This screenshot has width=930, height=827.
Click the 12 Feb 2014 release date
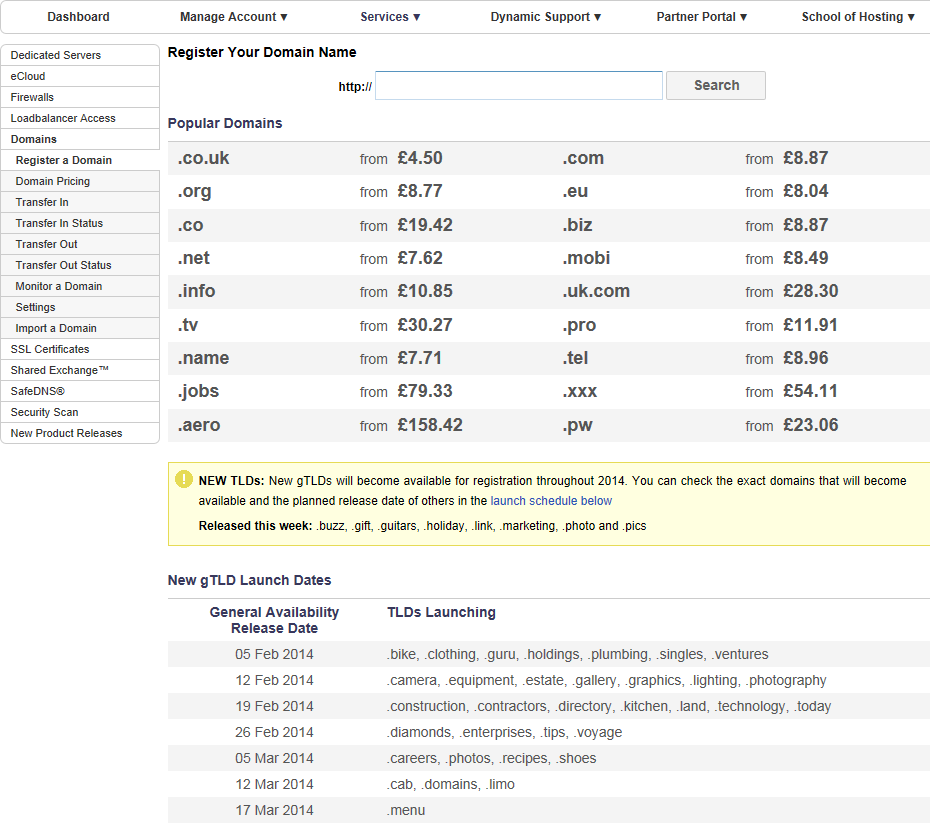point(274,680)
